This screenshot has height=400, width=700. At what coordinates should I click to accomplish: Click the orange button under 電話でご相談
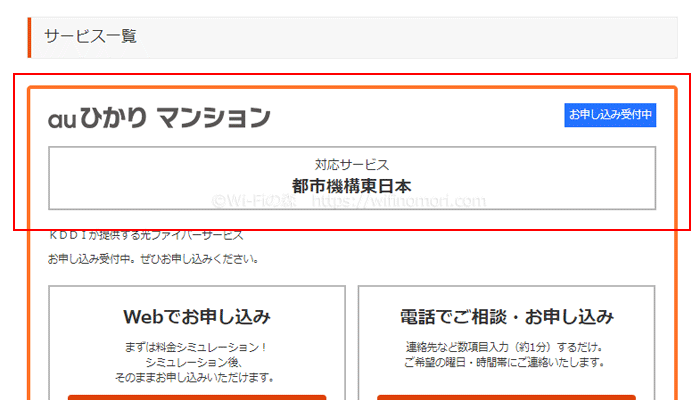pos(506,397)
